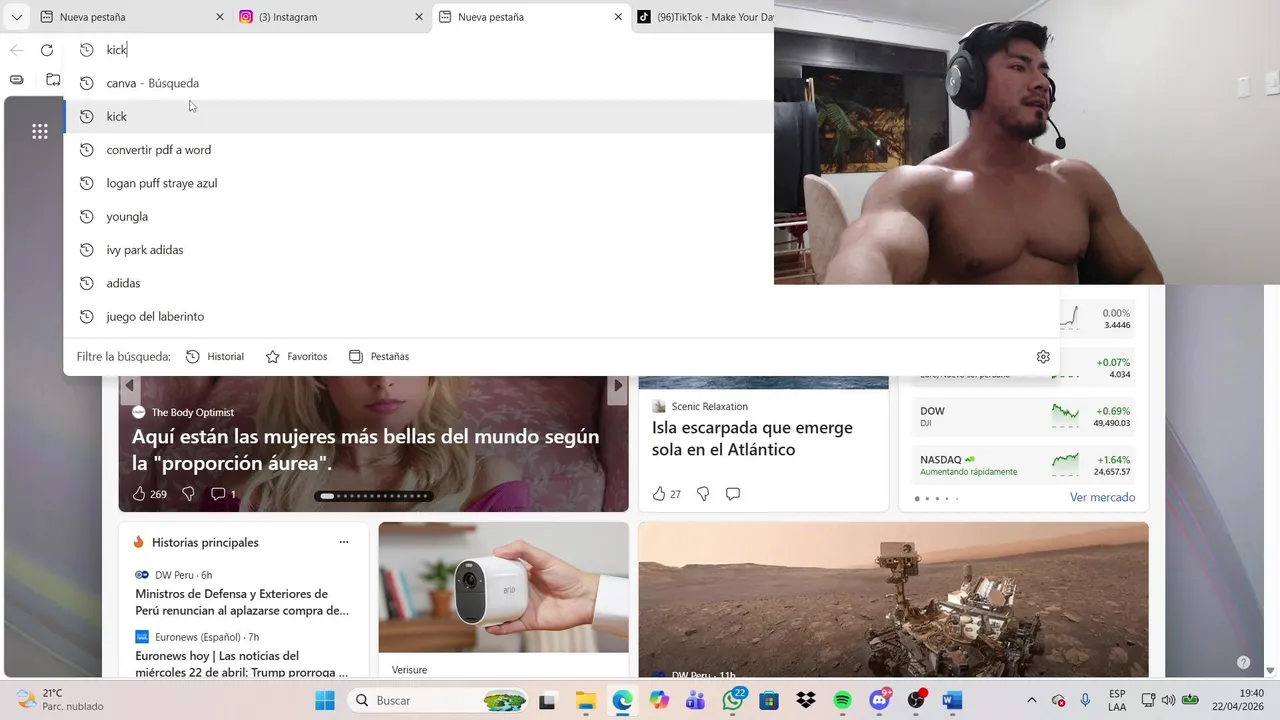Like the Scenic Relaxation story (27)
1280x720 pixels.
coord(666,494)
